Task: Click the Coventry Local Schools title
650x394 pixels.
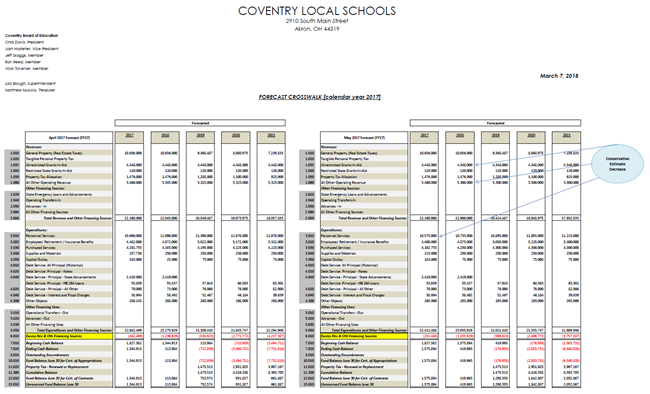Action: tap(317, 11)
